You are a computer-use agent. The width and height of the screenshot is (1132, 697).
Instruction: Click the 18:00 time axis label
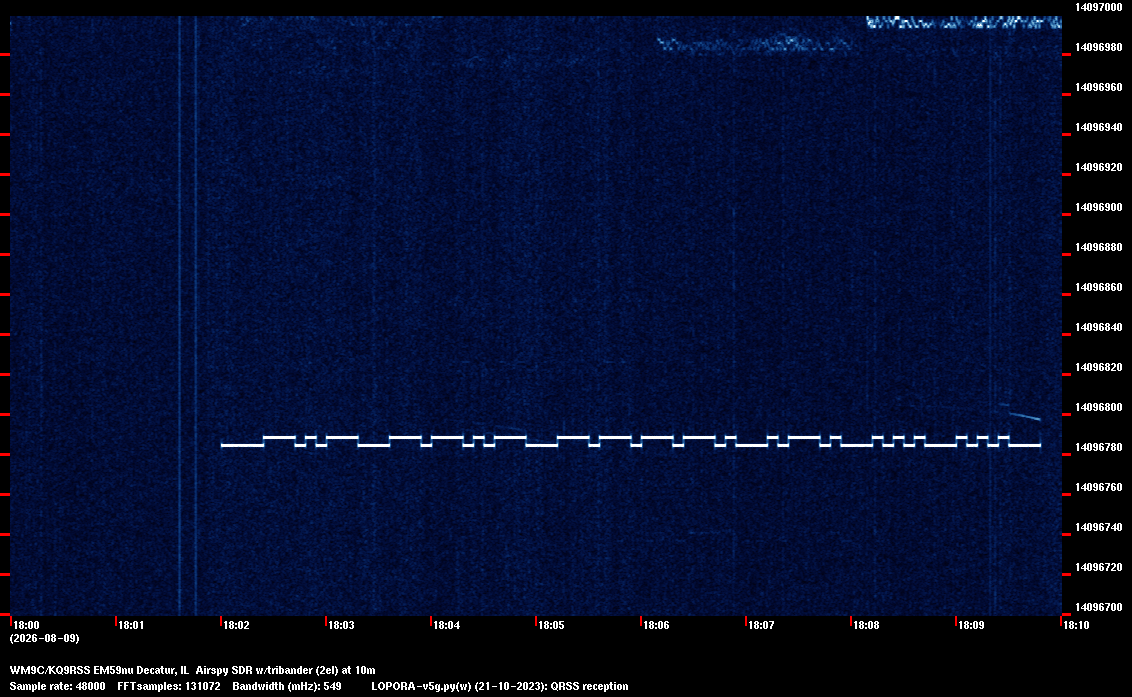[x=27, y=625]
